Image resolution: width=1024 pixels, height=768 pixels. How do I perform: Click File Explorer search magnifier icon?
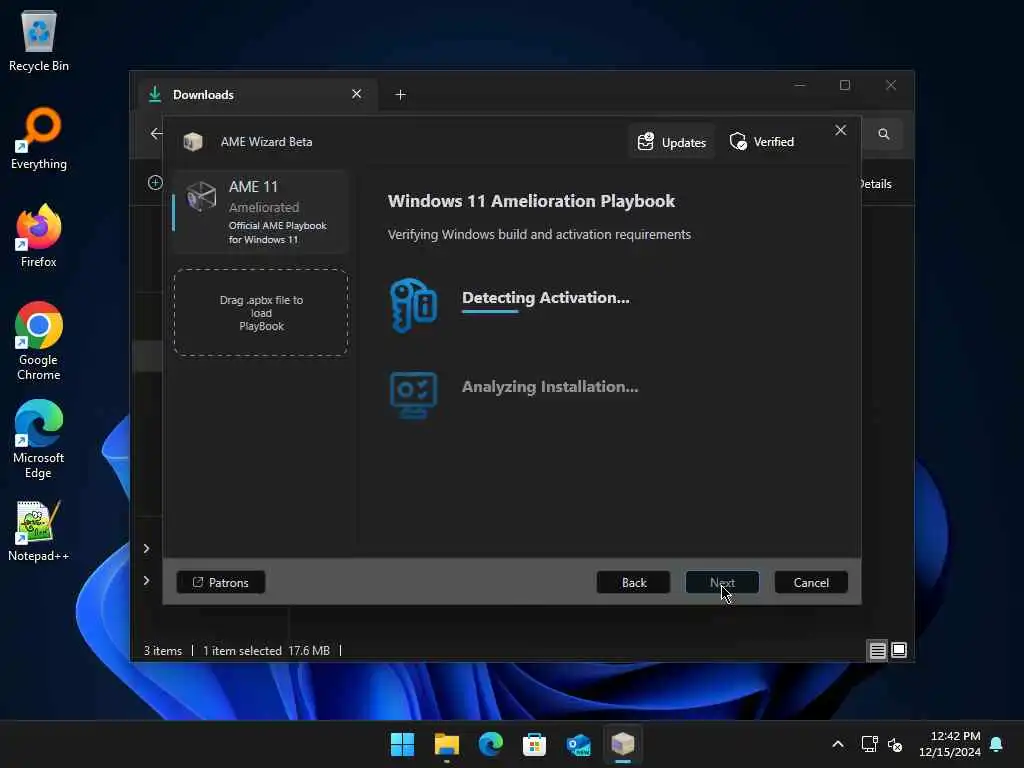(884, 134)
